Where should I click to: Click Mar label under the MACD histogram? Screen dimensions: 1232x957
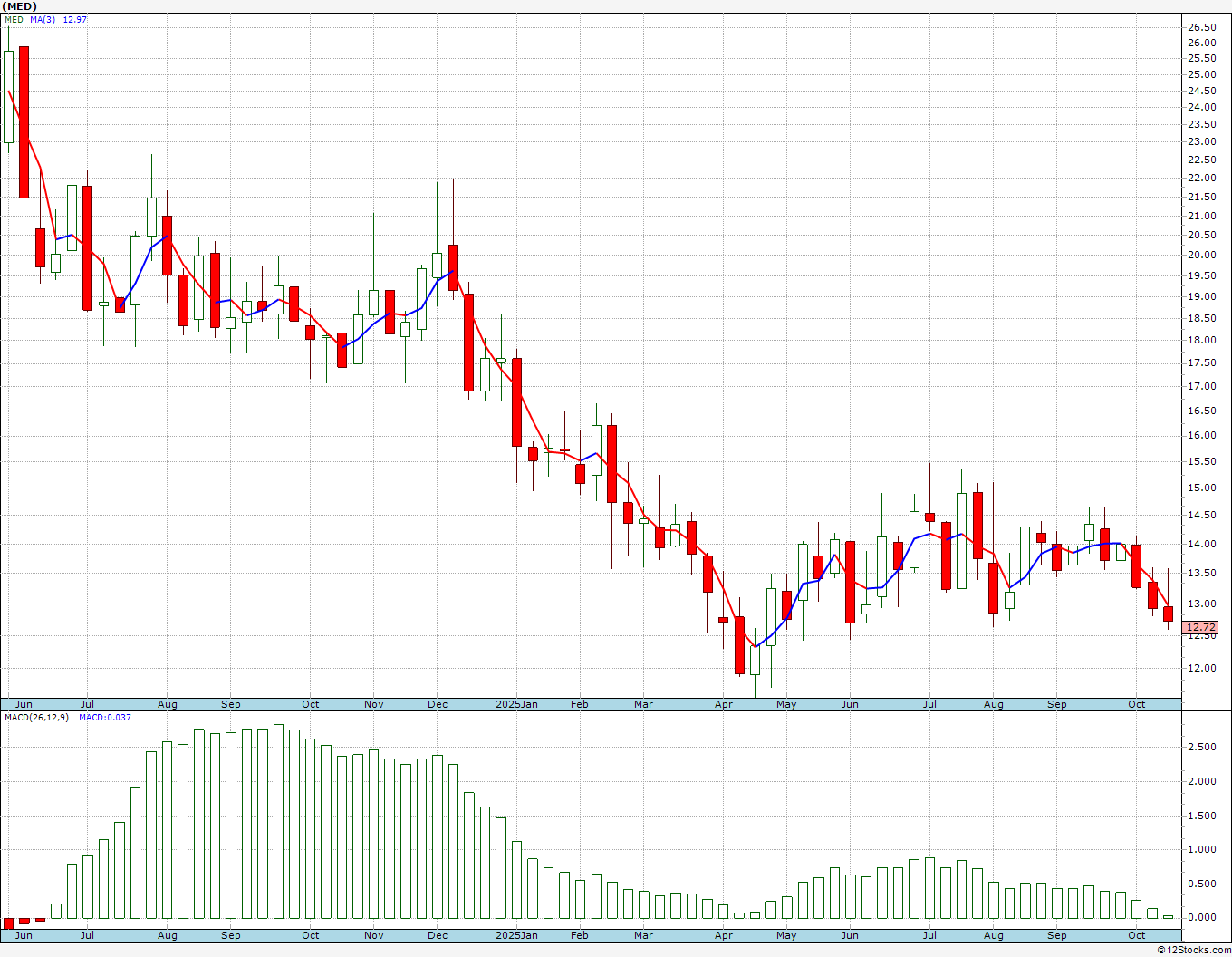click(643, 935)
